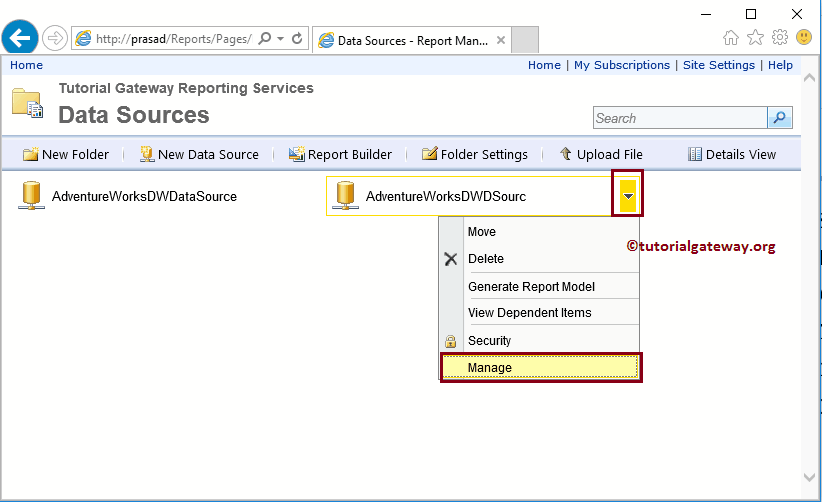Select Move from the context menu
822x502 pixels.
(x=482, y=232)
